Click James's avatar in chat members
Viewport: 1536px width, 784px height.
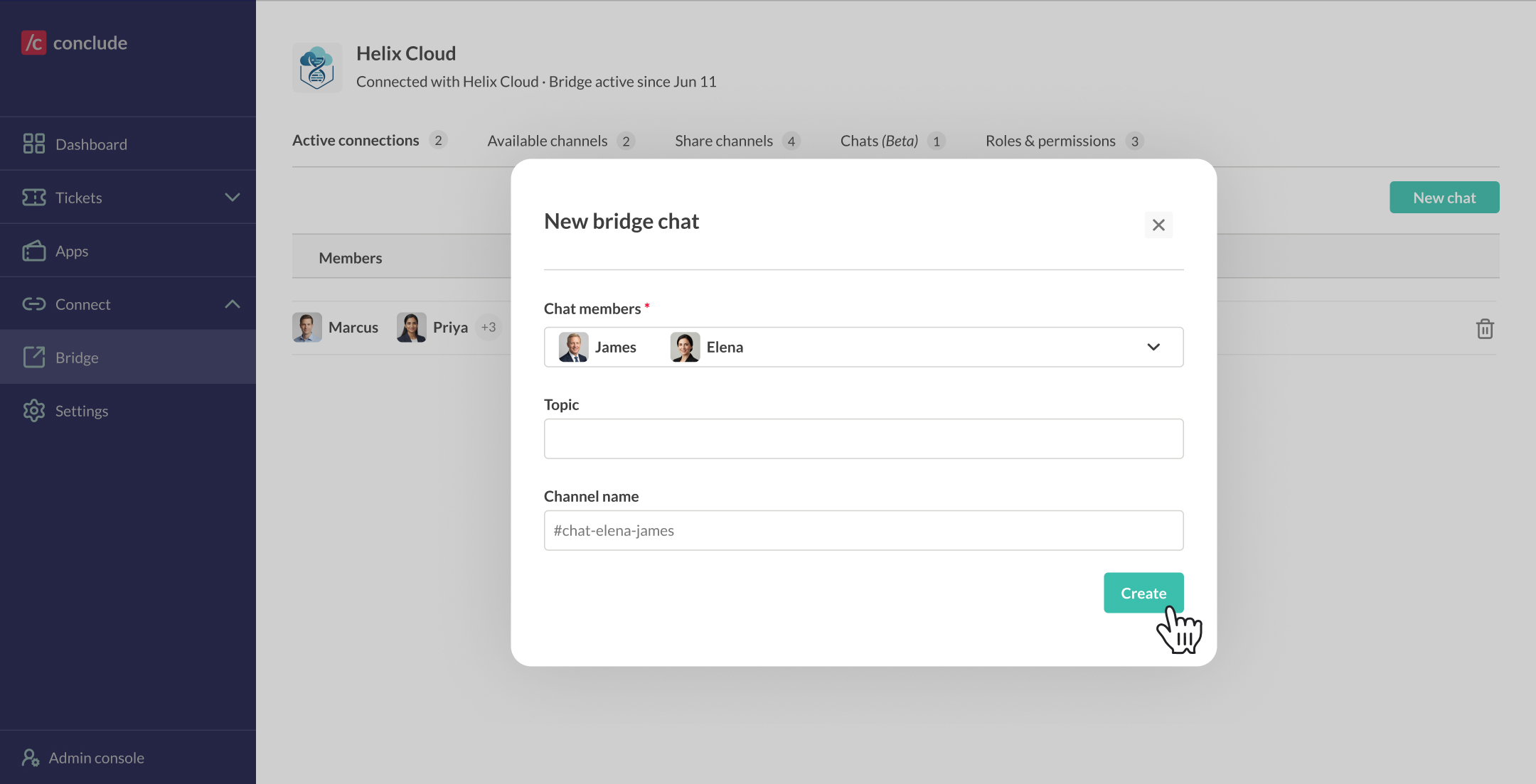pos(574,347)
